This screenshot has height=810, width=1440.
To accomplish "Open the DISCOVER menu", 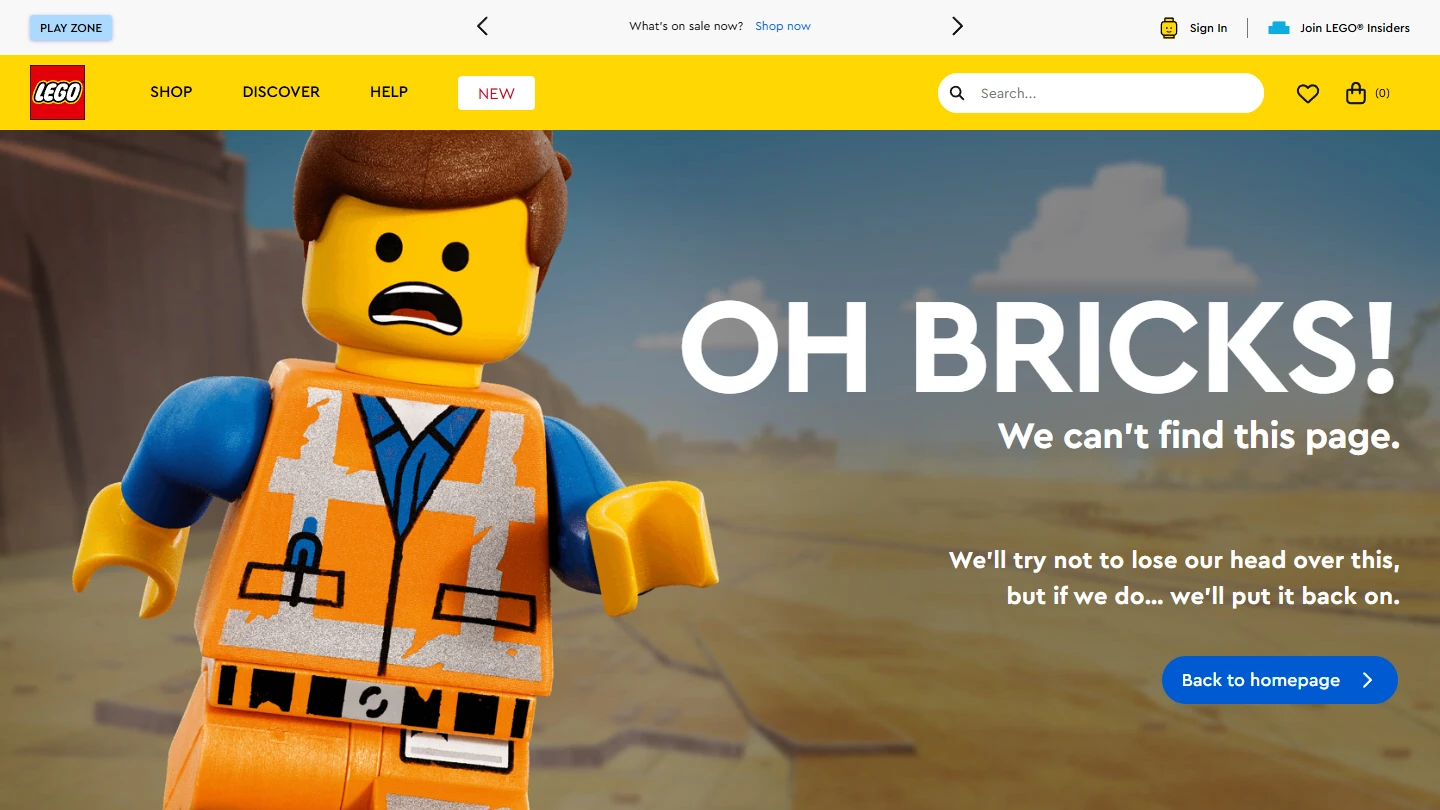I will coord(281,92).
